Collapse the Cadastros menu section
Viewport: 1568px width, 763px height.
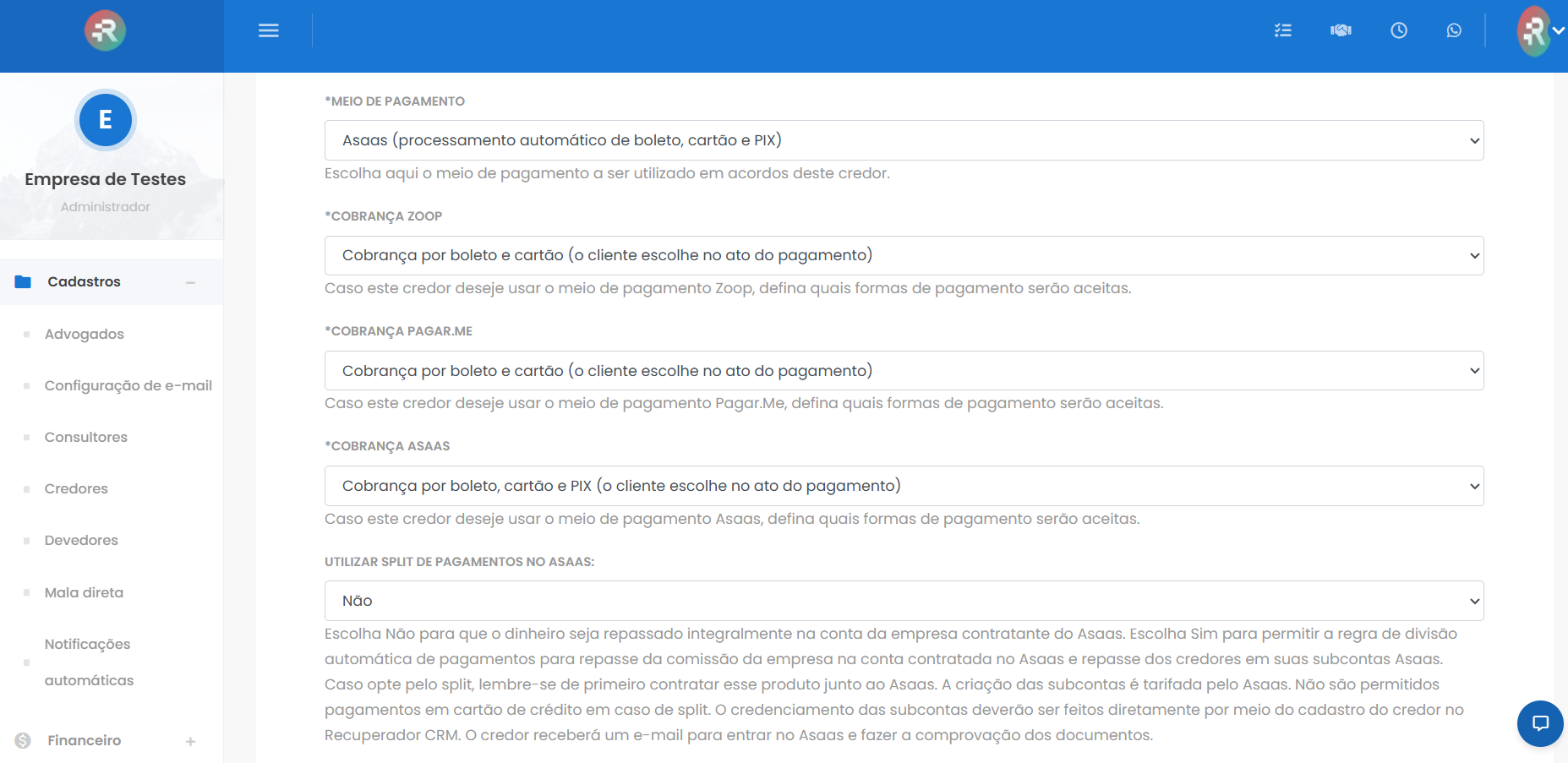point(190,282)
